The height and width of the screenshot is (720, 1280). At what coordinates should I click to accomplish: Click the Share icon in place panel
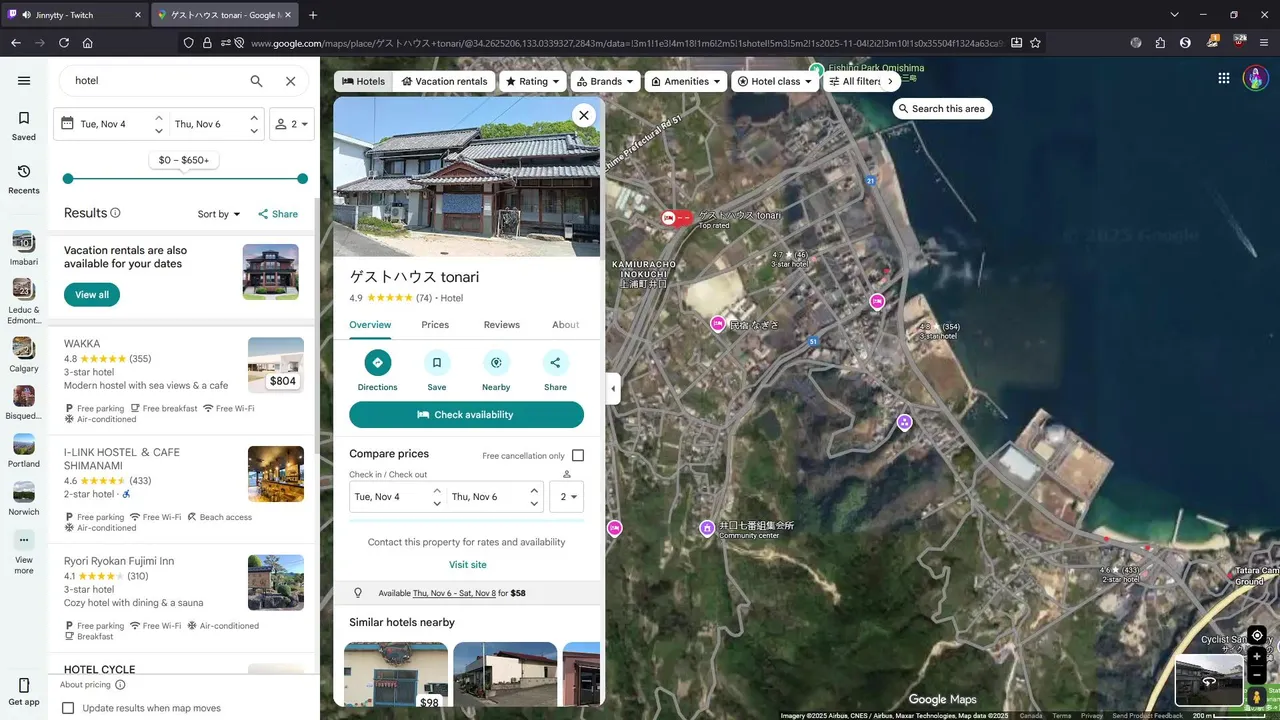point(555,362)
